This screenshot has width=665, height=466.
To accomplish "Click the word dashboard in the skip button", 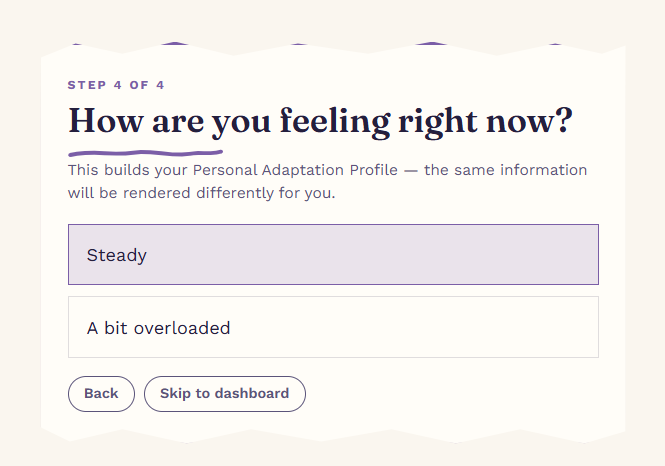I will coord(251,393).
